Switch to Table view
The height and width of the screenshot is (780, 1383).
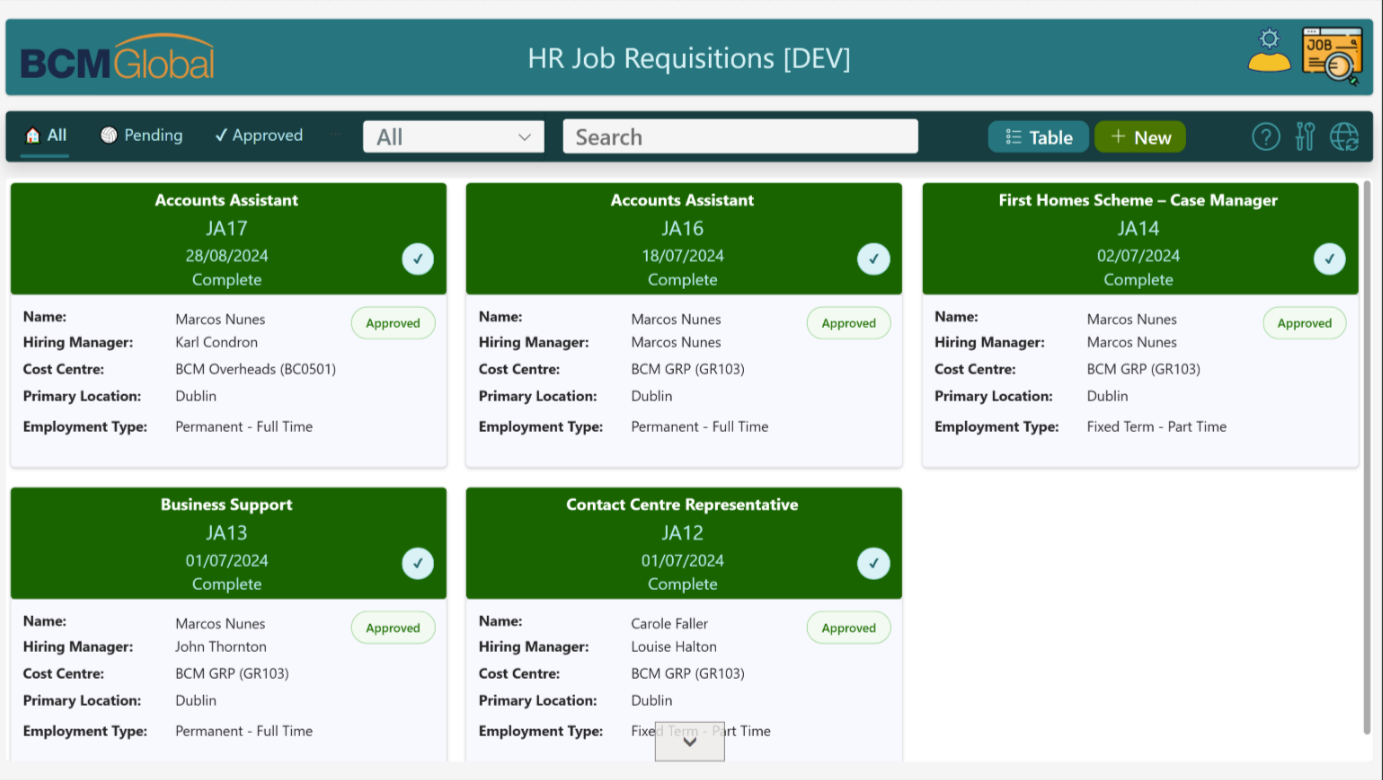(x=1038, y=137)
